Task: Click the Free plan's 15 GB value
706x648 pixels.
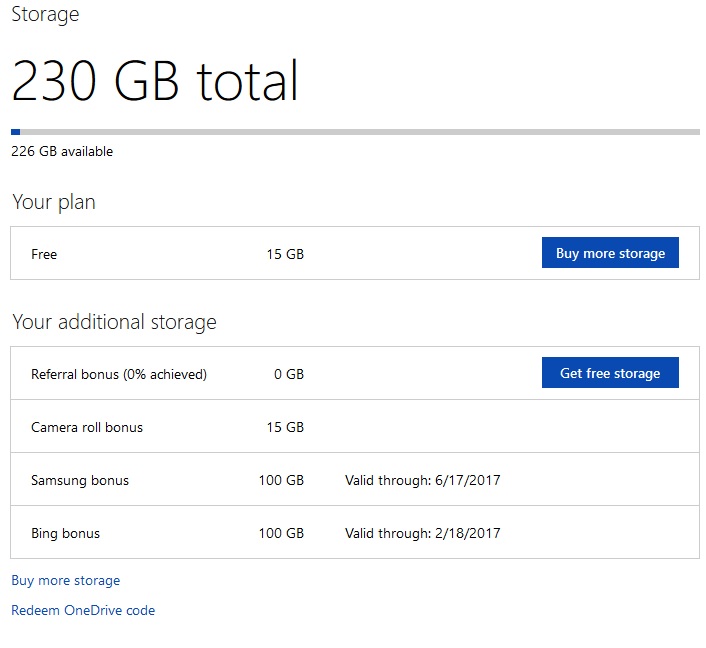Action: 285,254
